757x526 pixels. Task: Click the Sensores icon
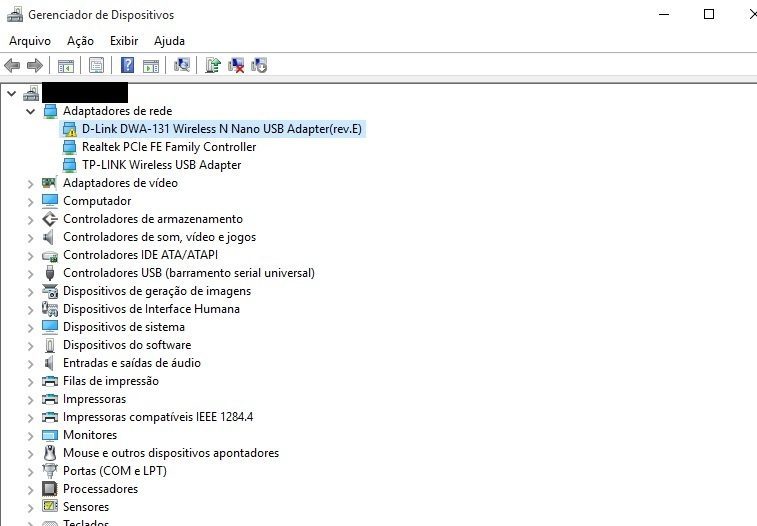[50, 507]
